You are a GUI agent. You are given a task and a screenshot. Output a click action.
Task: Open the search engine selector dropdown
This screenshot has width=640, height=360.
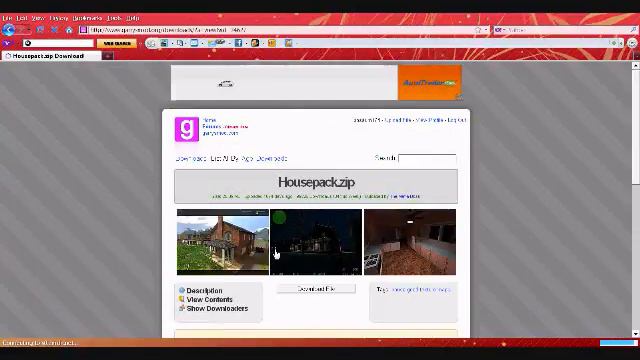tap(500, 30)
